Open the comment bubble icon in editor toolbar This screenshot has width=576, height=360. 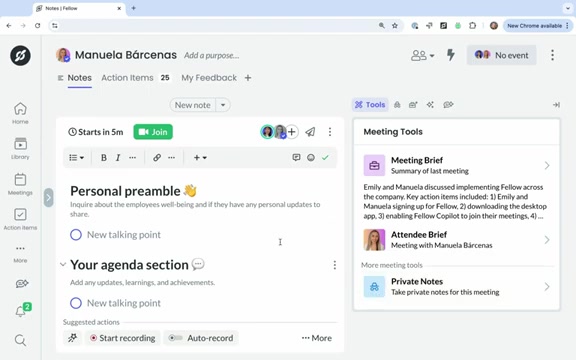tap(296, 158)
